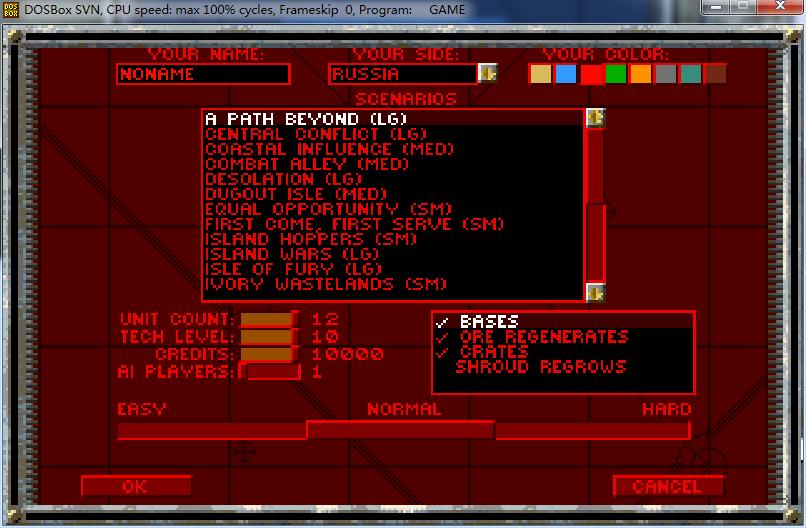Pick the brown color swatch

(715, 74)
